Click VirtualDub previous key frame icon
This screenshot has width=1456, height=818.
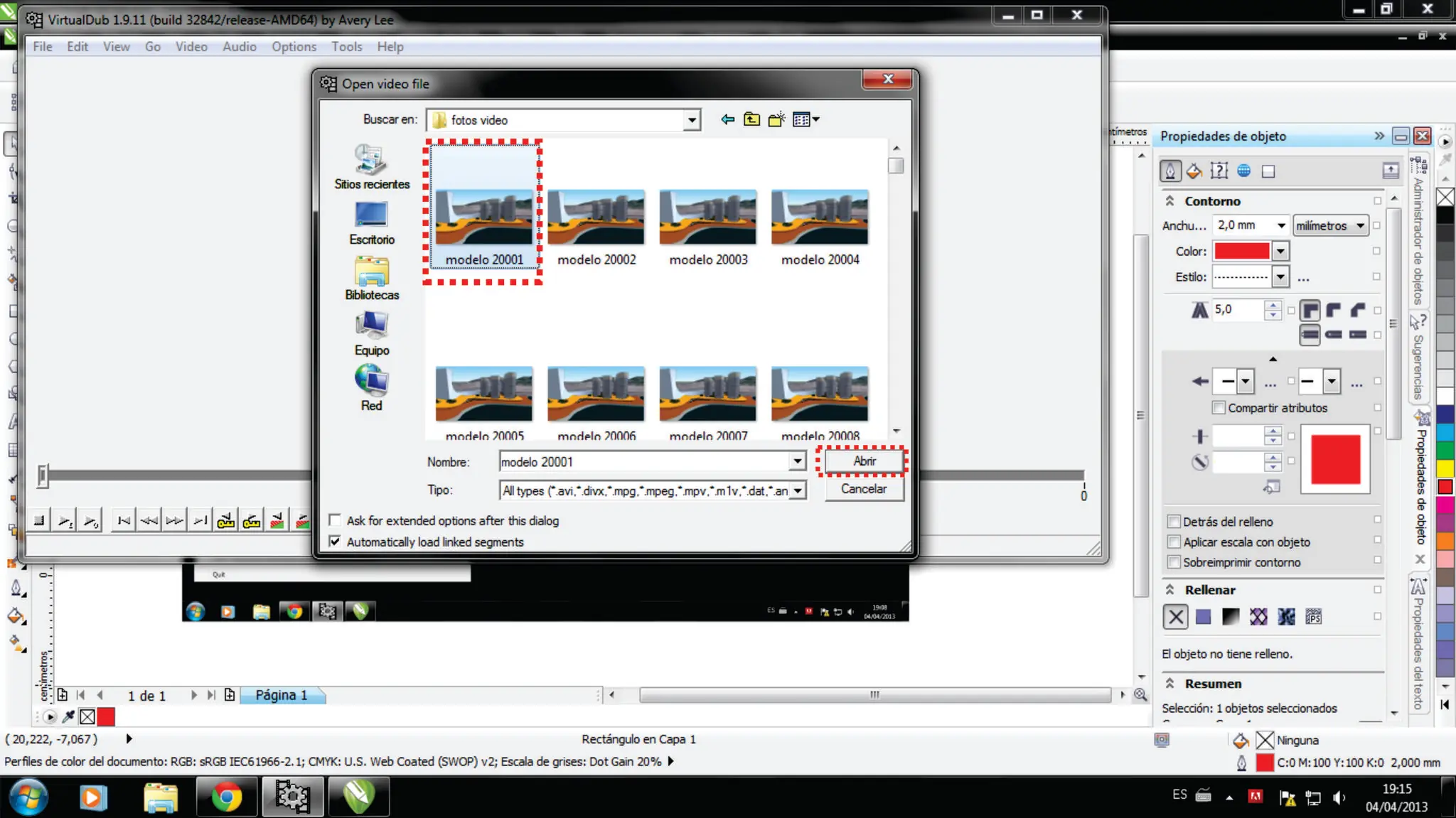pyautogui.click(x=226, y=521)
